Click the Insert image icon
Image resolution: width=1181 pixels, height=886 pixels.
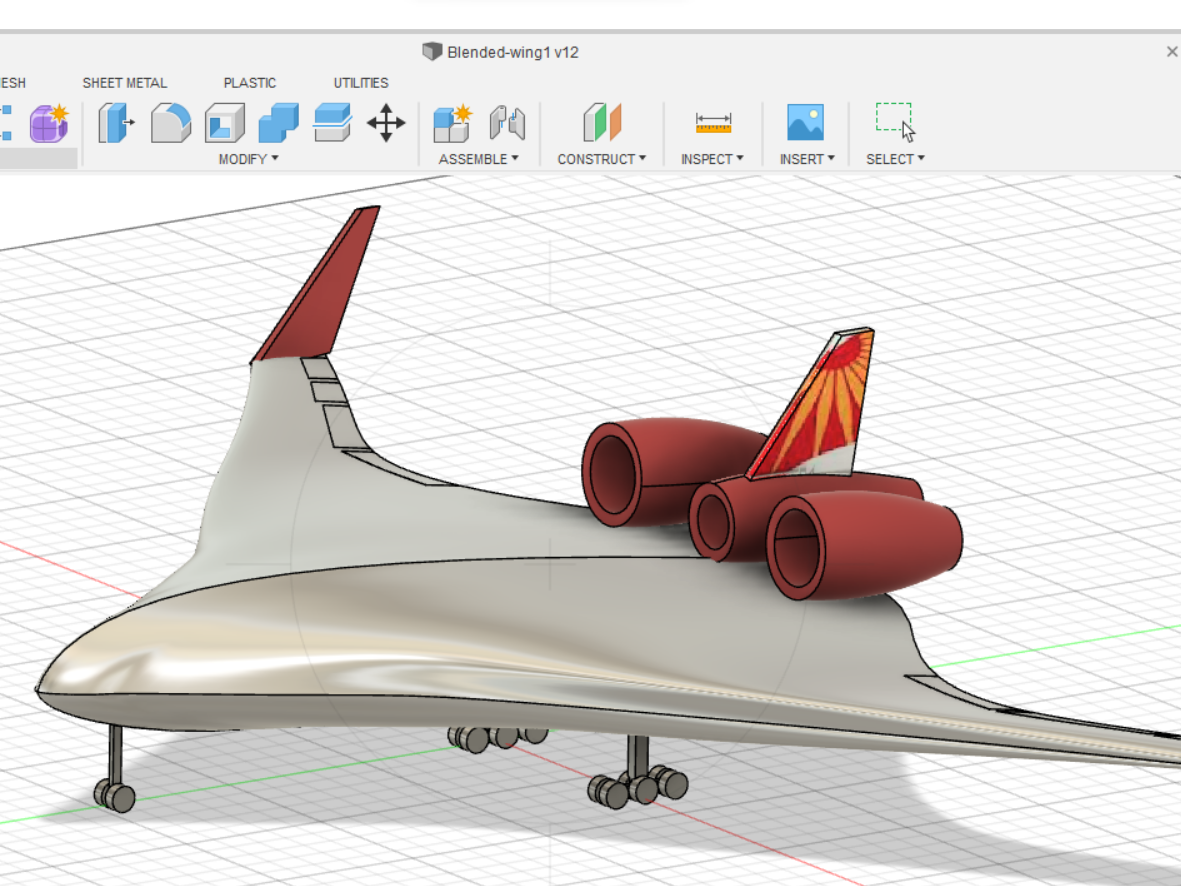[805, 123]
